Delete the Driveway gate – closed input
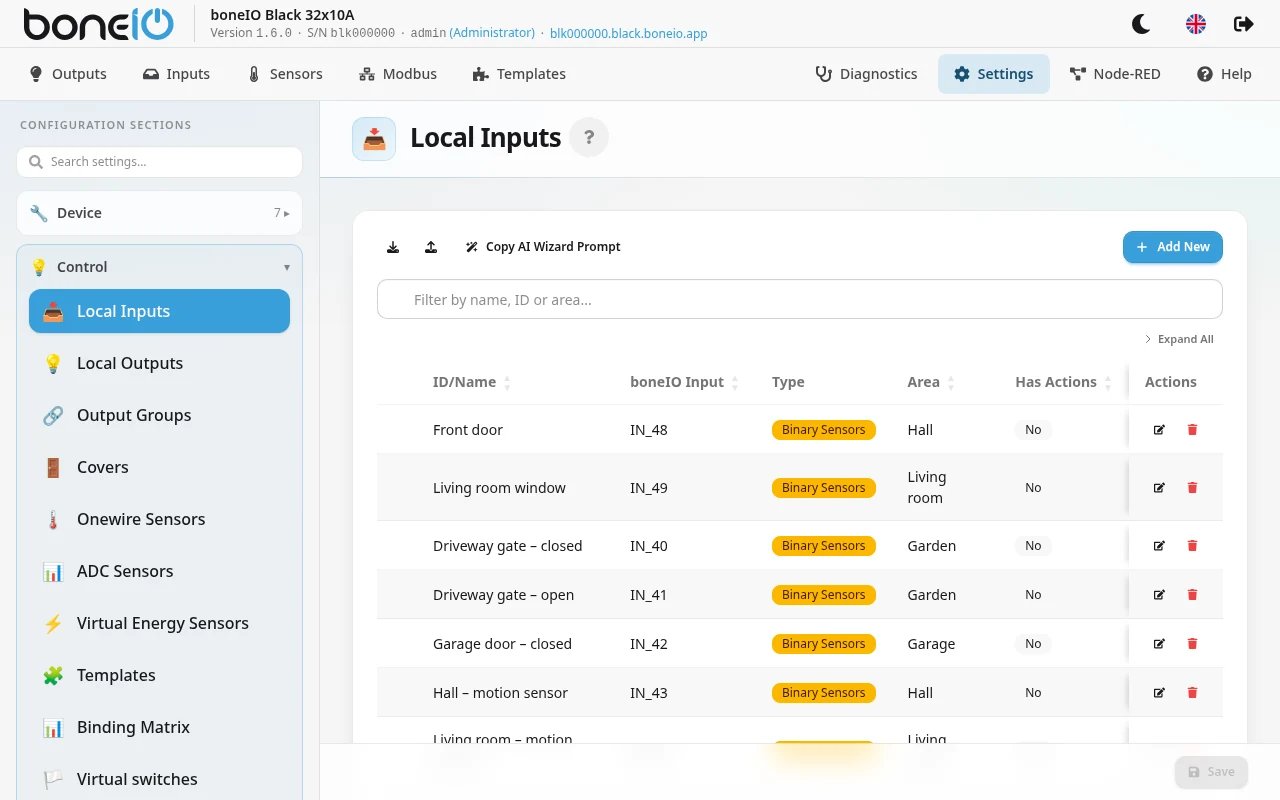 1192,546
